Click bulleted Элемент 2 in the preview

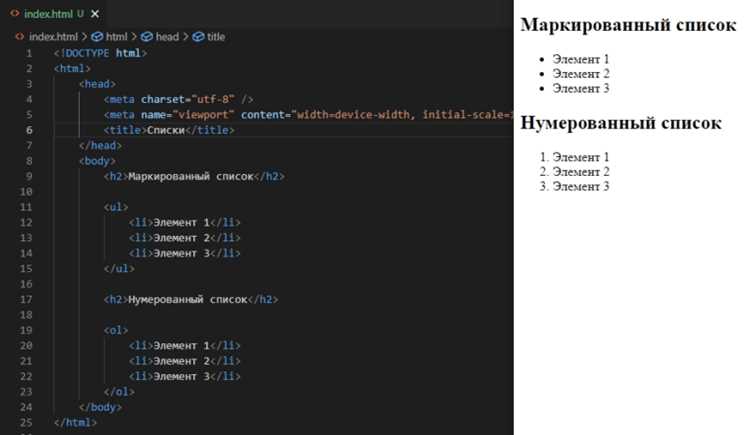[x=581, y=74]
